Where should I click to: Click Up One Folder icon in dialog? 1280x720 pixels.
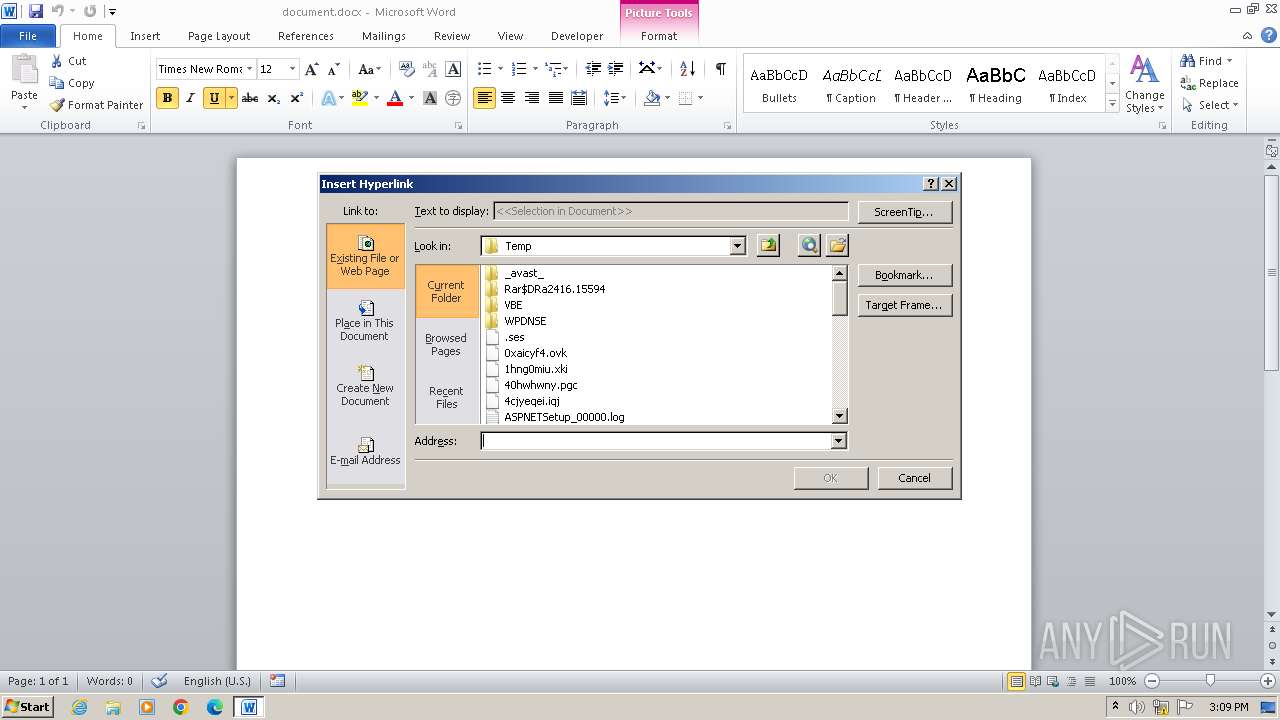pos(768,246)
